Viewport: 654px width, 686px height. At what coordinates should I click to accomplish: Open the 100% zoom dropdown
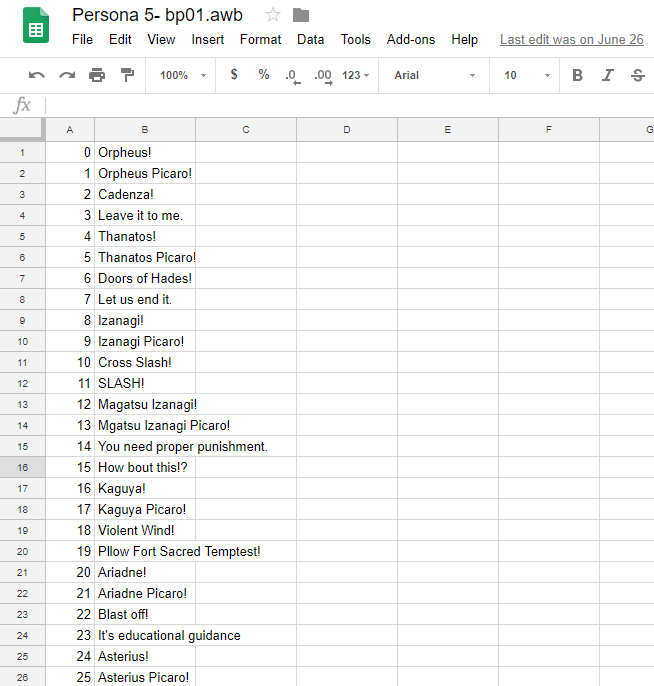[182, 75]
